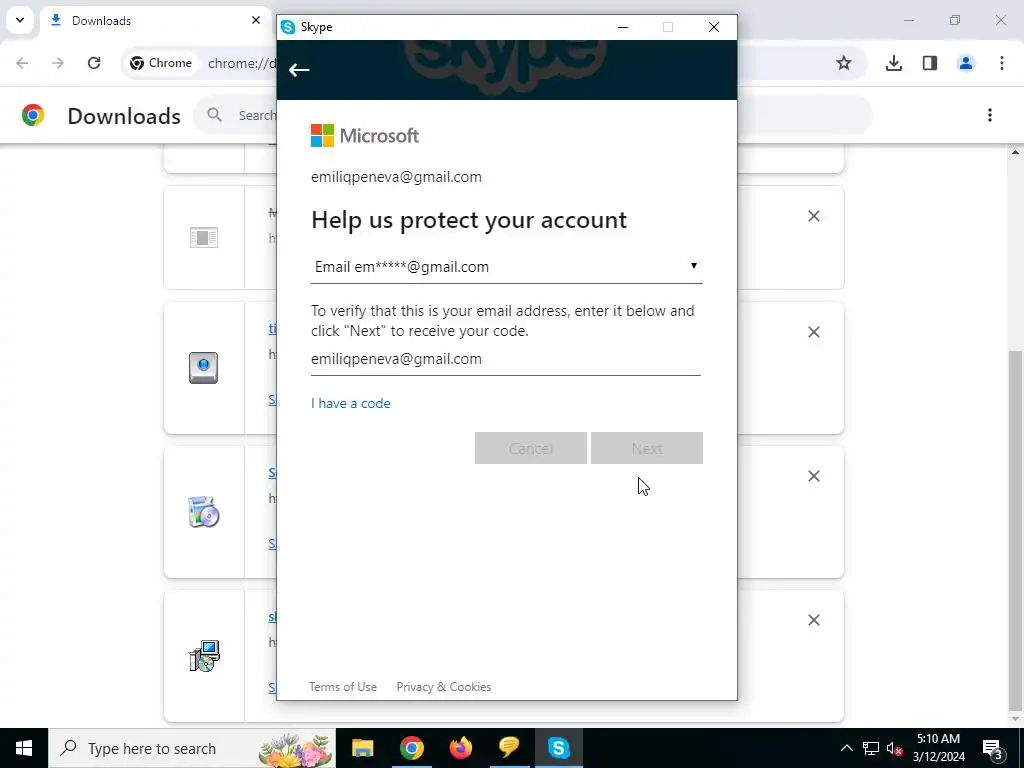1024x768 pixels.
Task: Click the Chrome site info chip
Action: 161,63
